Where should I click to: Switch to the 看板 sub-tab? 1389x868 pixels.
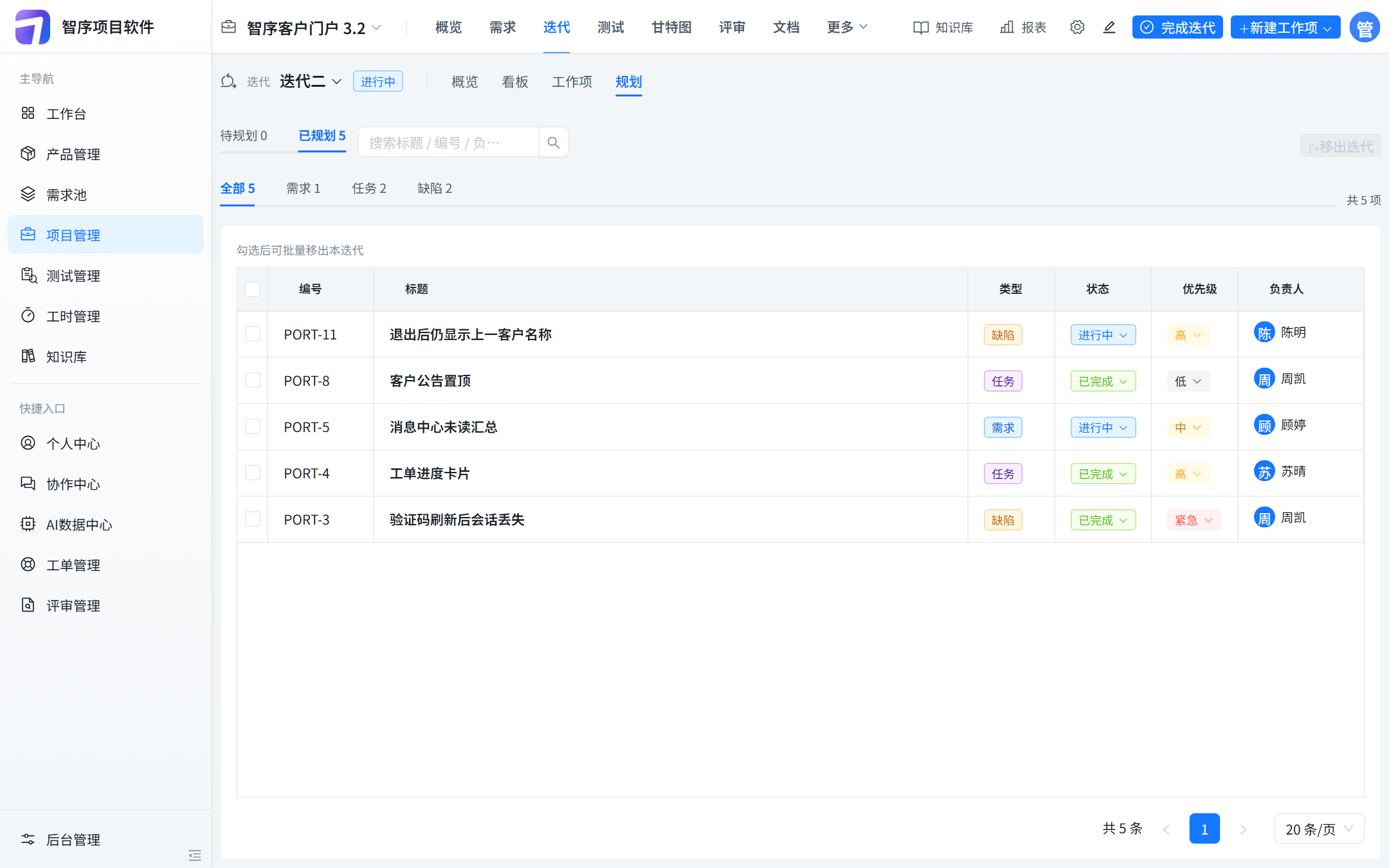(x=515, y=82)
